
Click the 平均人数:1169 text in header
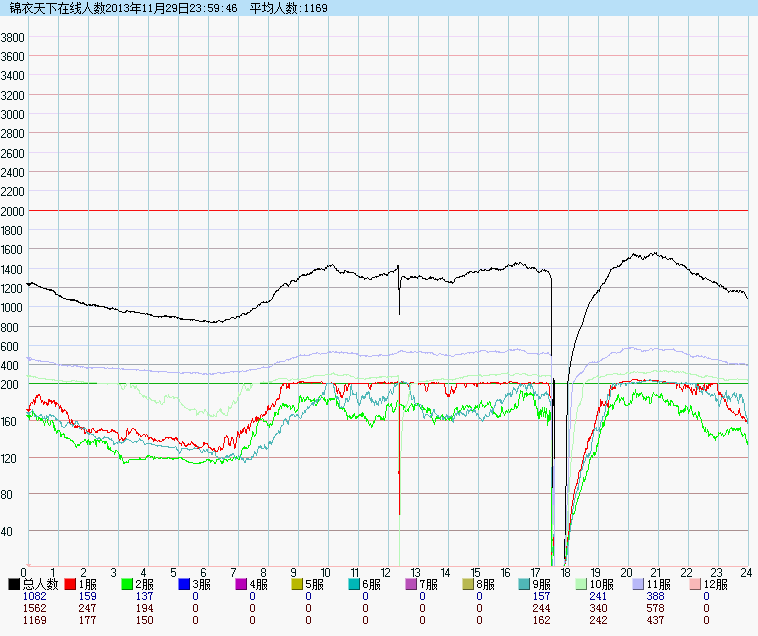(285, 8)
